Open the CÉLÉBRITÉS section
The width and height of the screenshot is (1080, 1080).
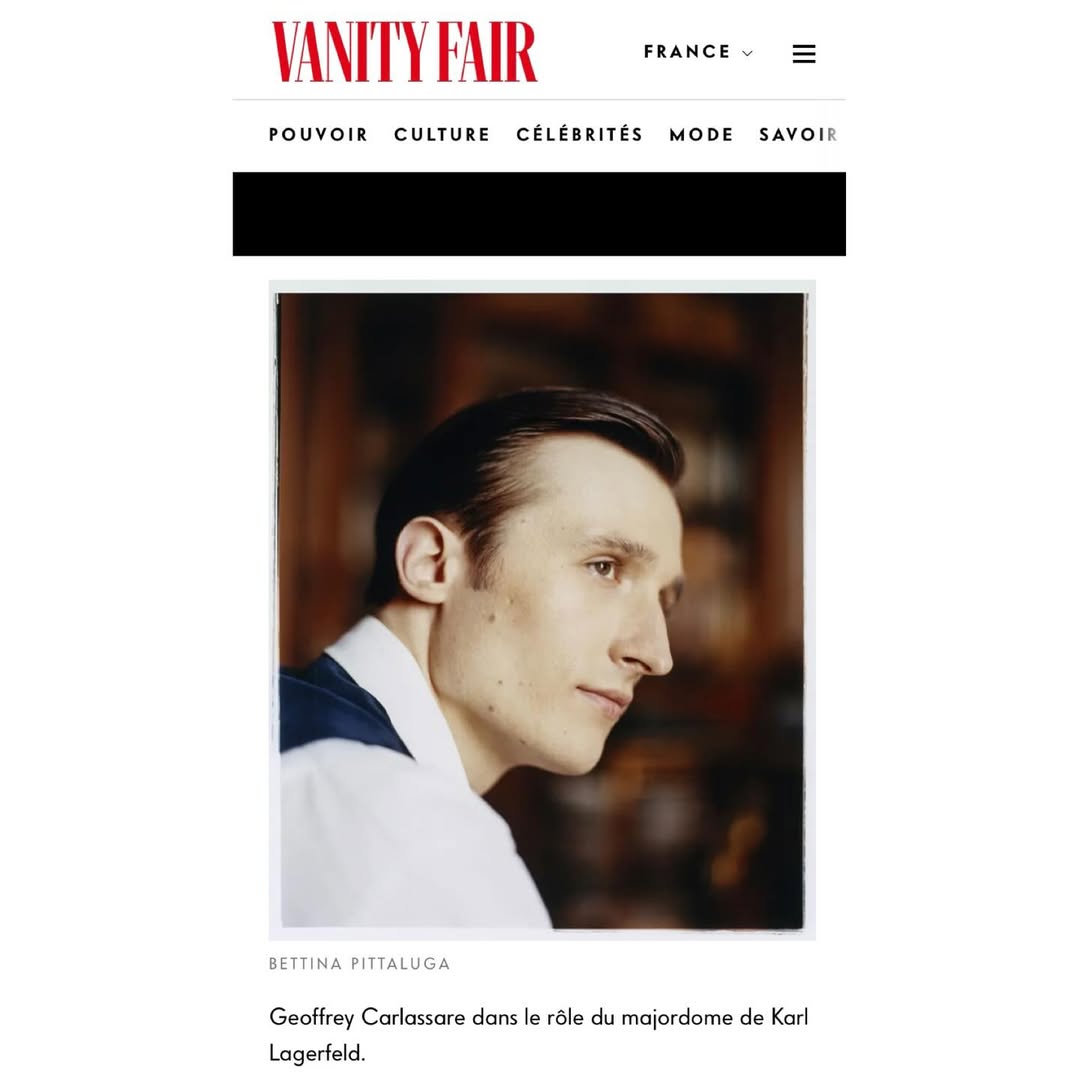click(x=580, y=134)
